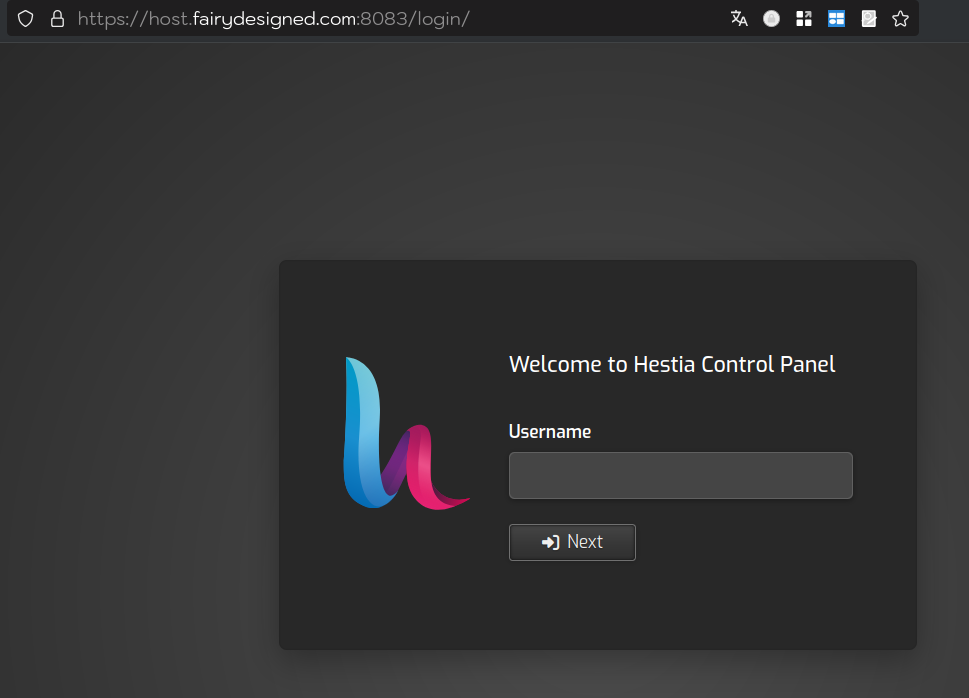Submit username with the Next button
Screen dimensions: 969x698
(x=572, y=542)
